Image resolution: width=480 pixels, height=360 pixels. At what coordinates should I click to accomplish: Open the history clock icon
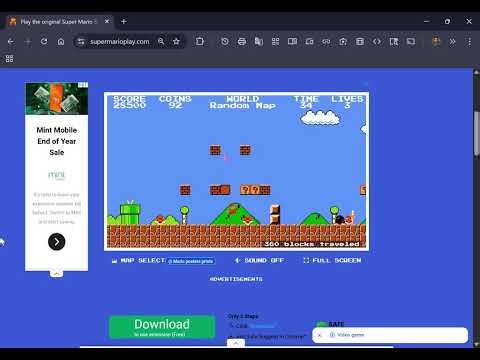pyautogui.click(x=225, y=41)
